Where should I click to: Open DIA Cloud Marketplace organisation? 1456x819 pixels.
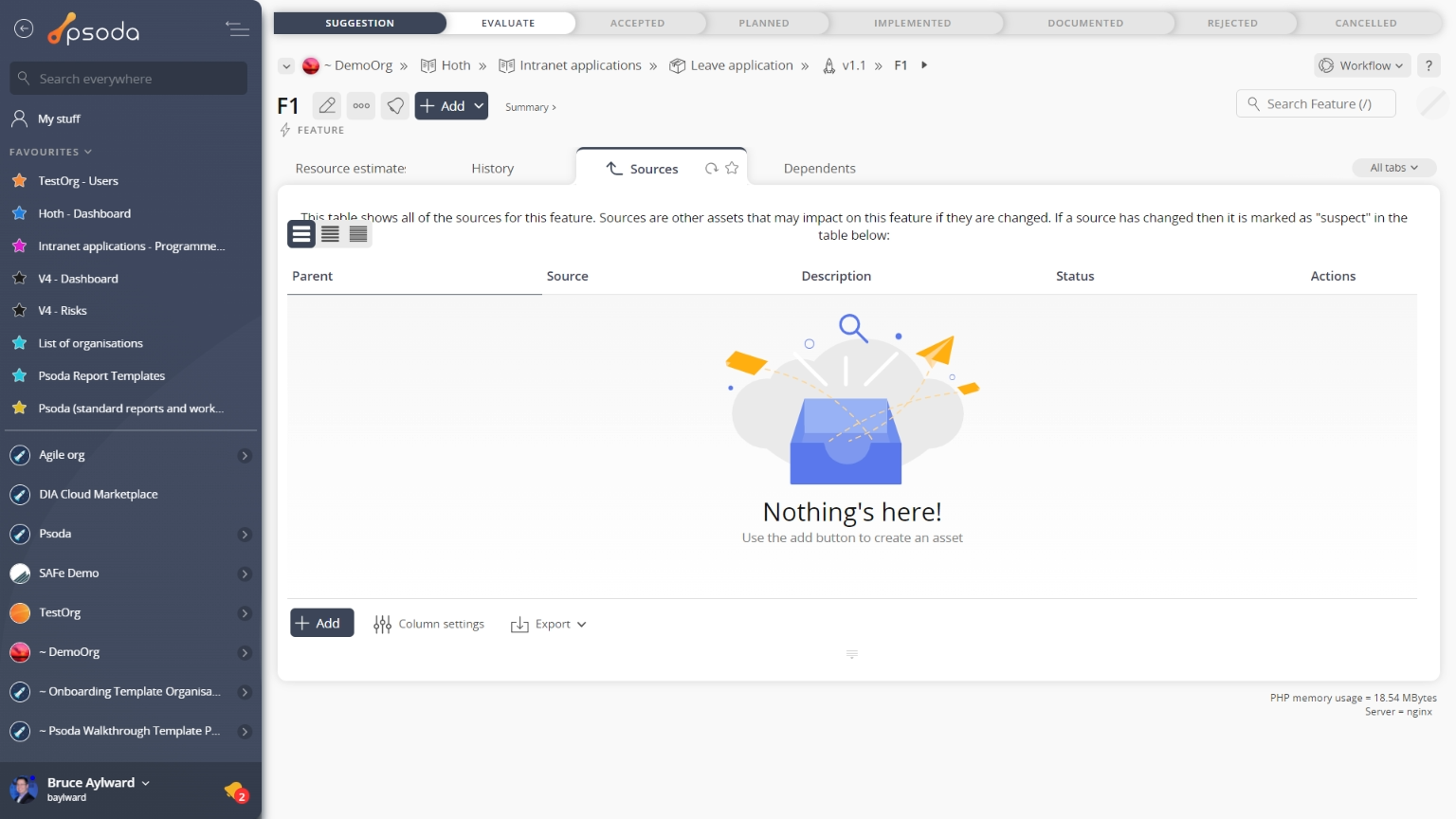click(x=99, y=495)
